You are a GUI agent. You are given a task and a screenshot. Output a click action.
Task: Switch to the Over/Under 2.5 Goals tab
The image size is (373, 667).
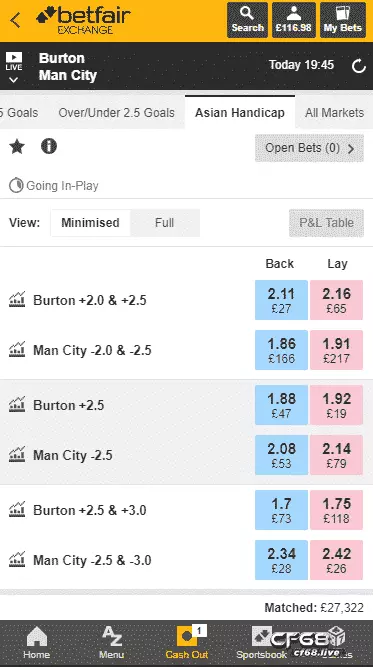[117, 113]
